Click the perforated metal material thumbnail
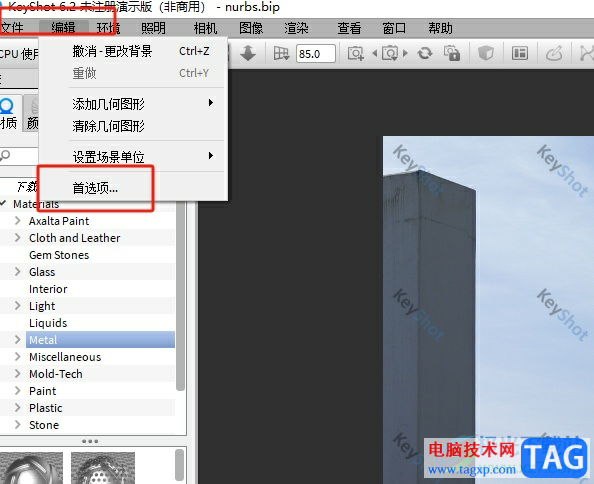The height and width of the screenshot is (484, 594). (103, 468)
